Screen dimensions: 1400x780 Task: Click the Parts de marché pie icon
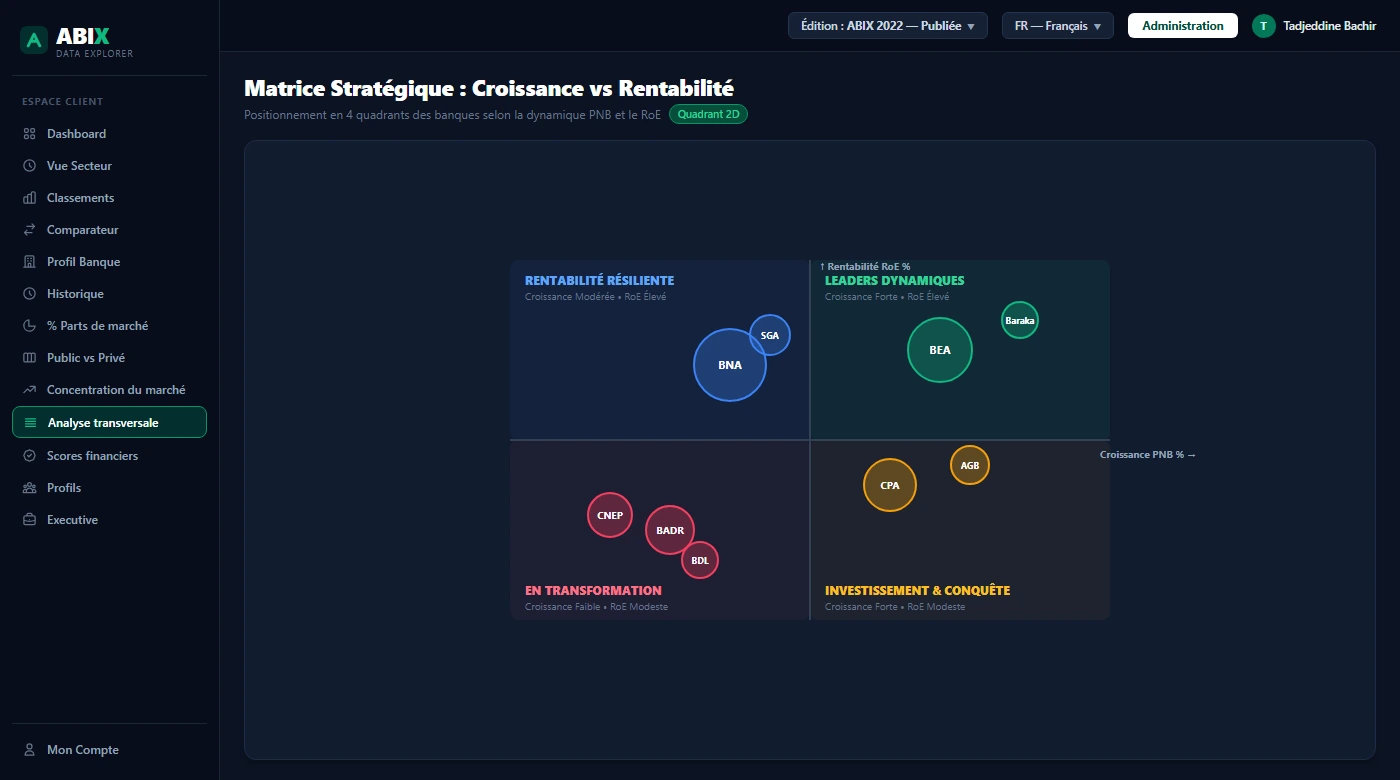pos(29,326)
